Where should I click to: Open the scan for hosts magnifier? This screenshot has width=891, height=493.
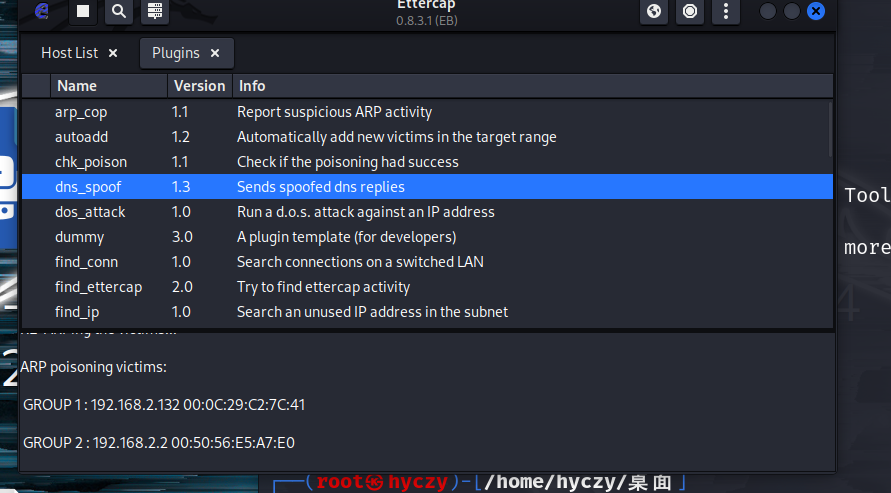[118, 12]
